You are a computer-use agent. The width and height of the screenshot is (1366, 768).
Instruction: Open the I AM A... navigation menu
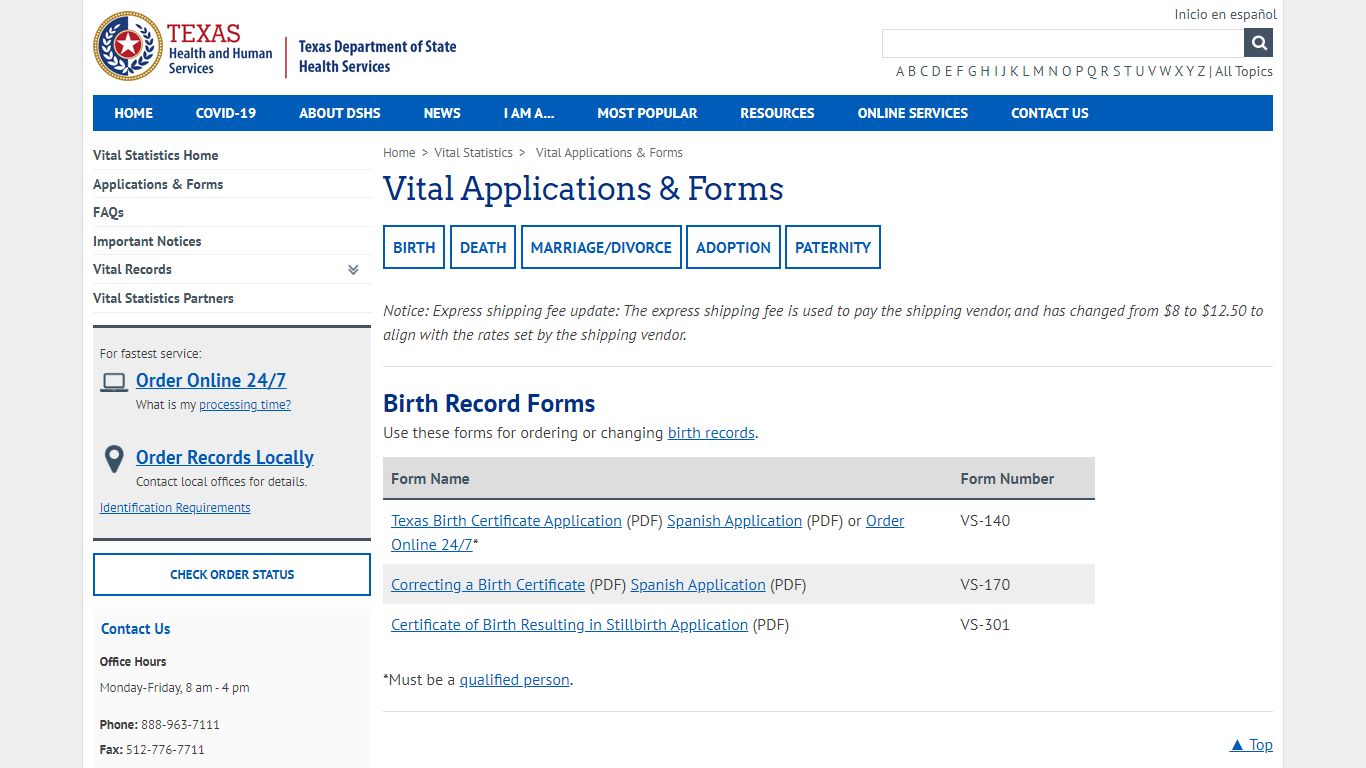pos(528,113)
